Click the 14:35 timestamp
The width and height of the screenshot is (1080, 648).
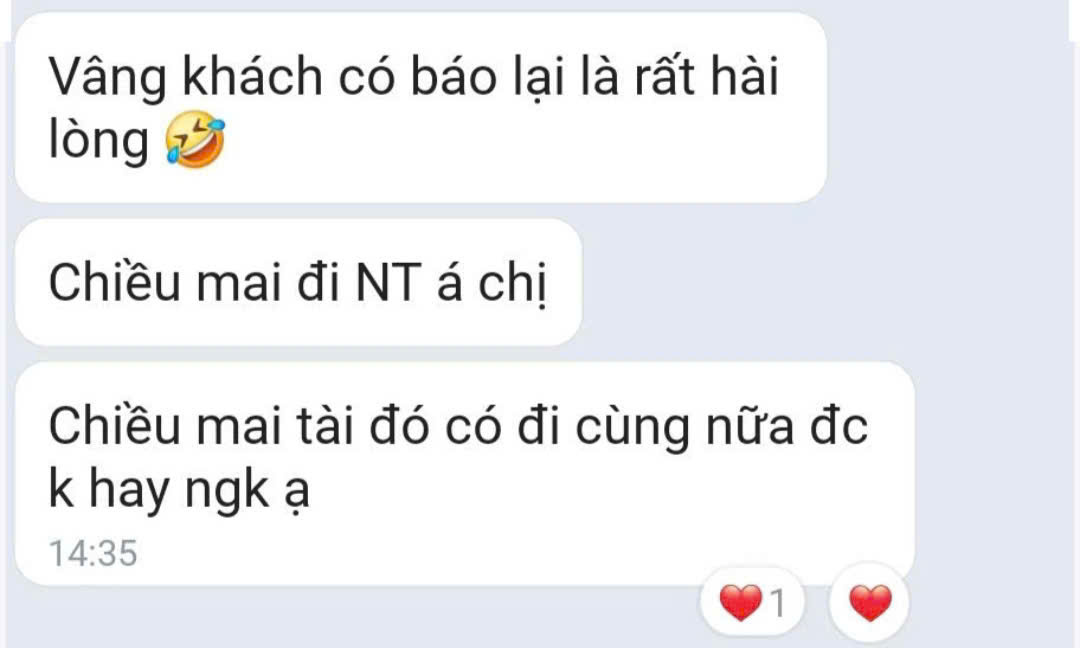tap(93, 554)
